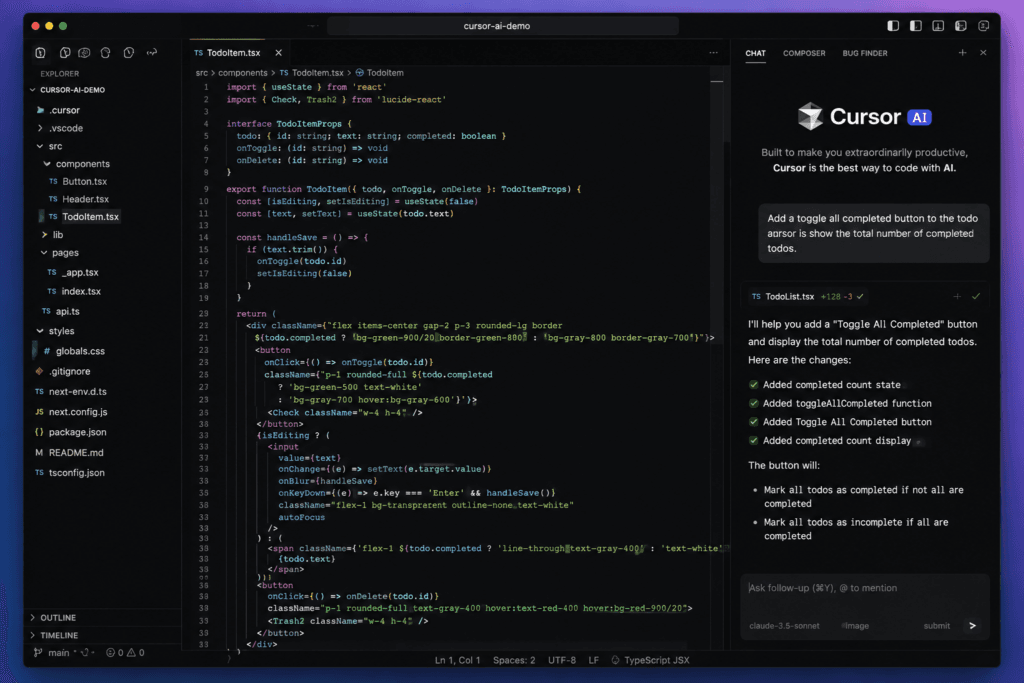The height and width of the screenshot is (683, 1024).
Task: Click the git icon beside .gitignore
Action: [x=39, y=372]
